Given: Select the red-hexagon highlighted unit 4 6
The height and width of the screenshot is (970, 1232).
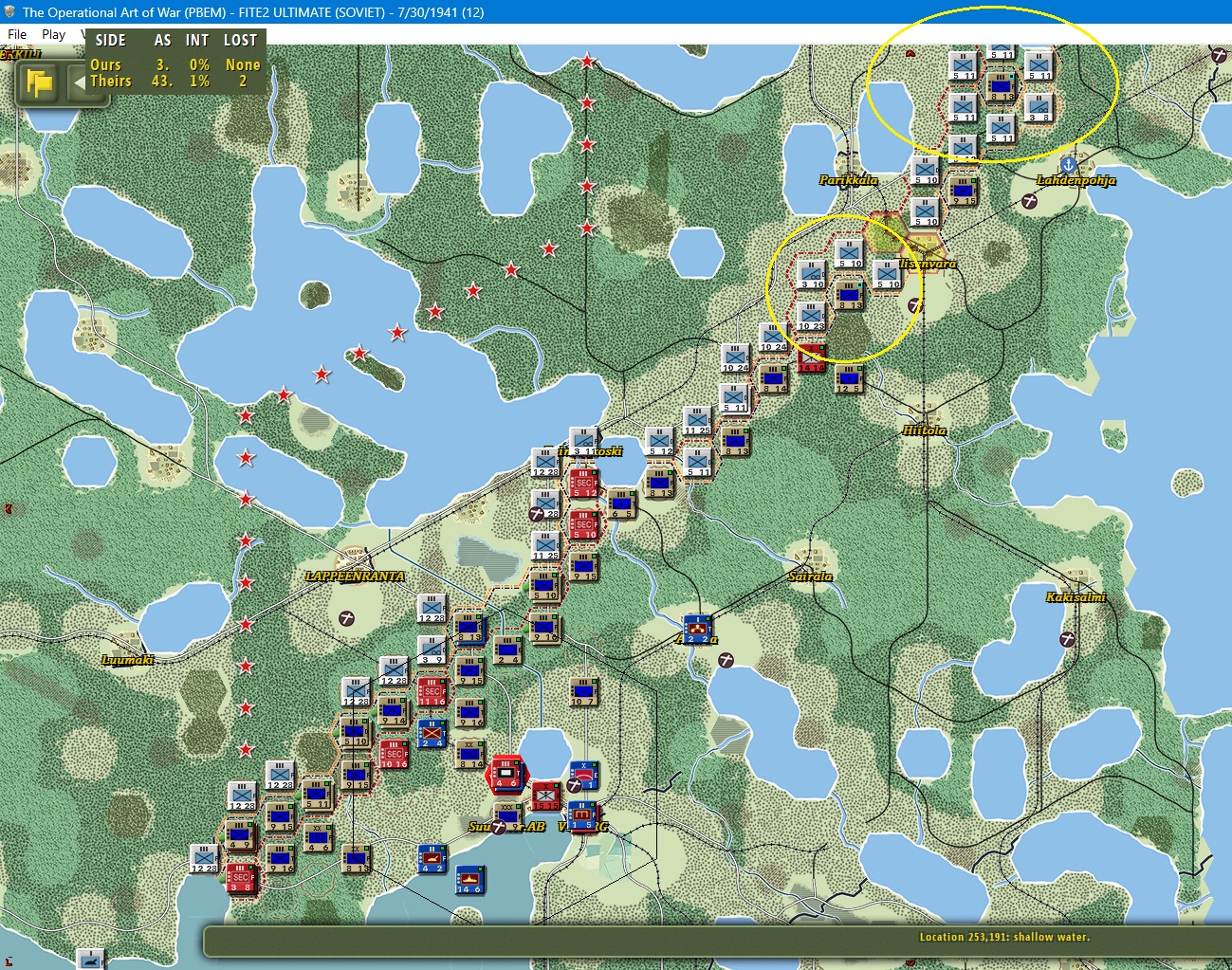Looking at the screenshot, I should [x=506, y=774].
